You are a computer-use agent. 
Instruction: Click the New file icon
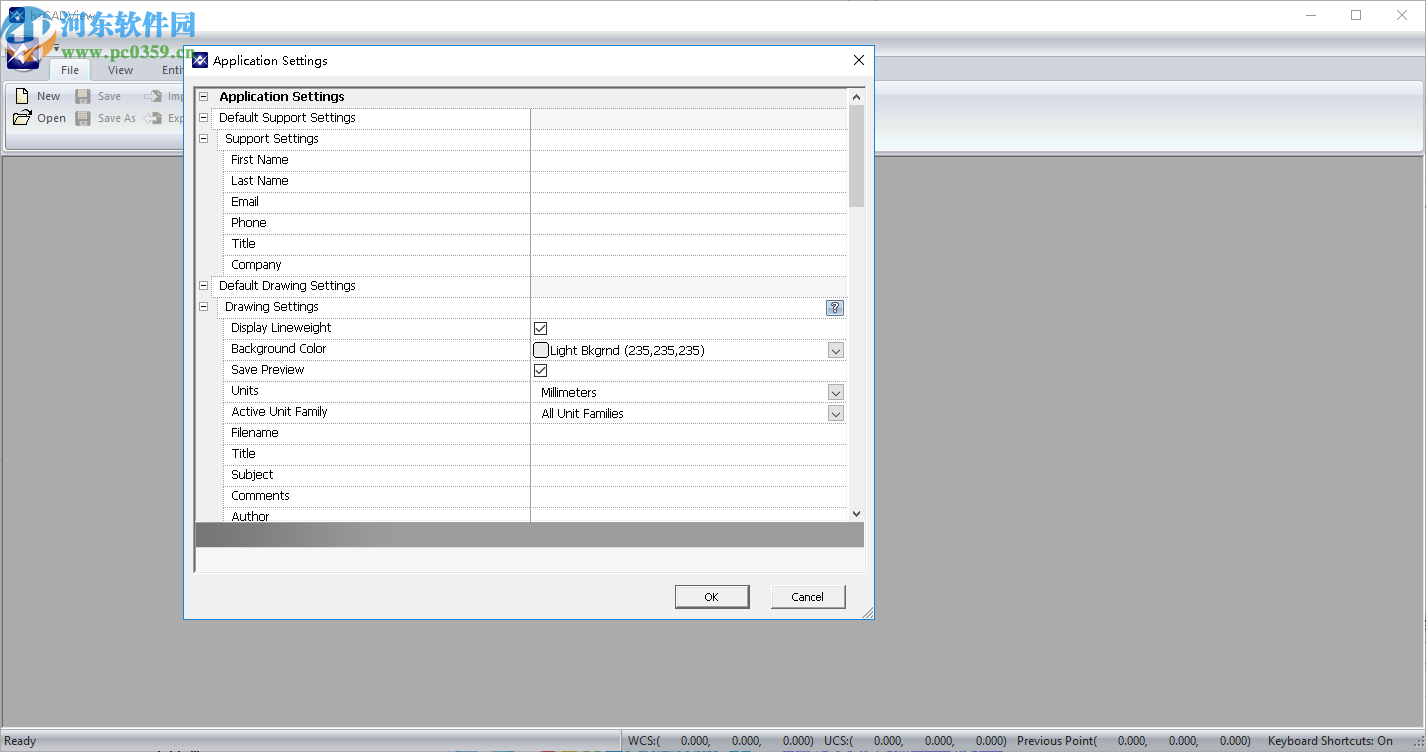22,96
